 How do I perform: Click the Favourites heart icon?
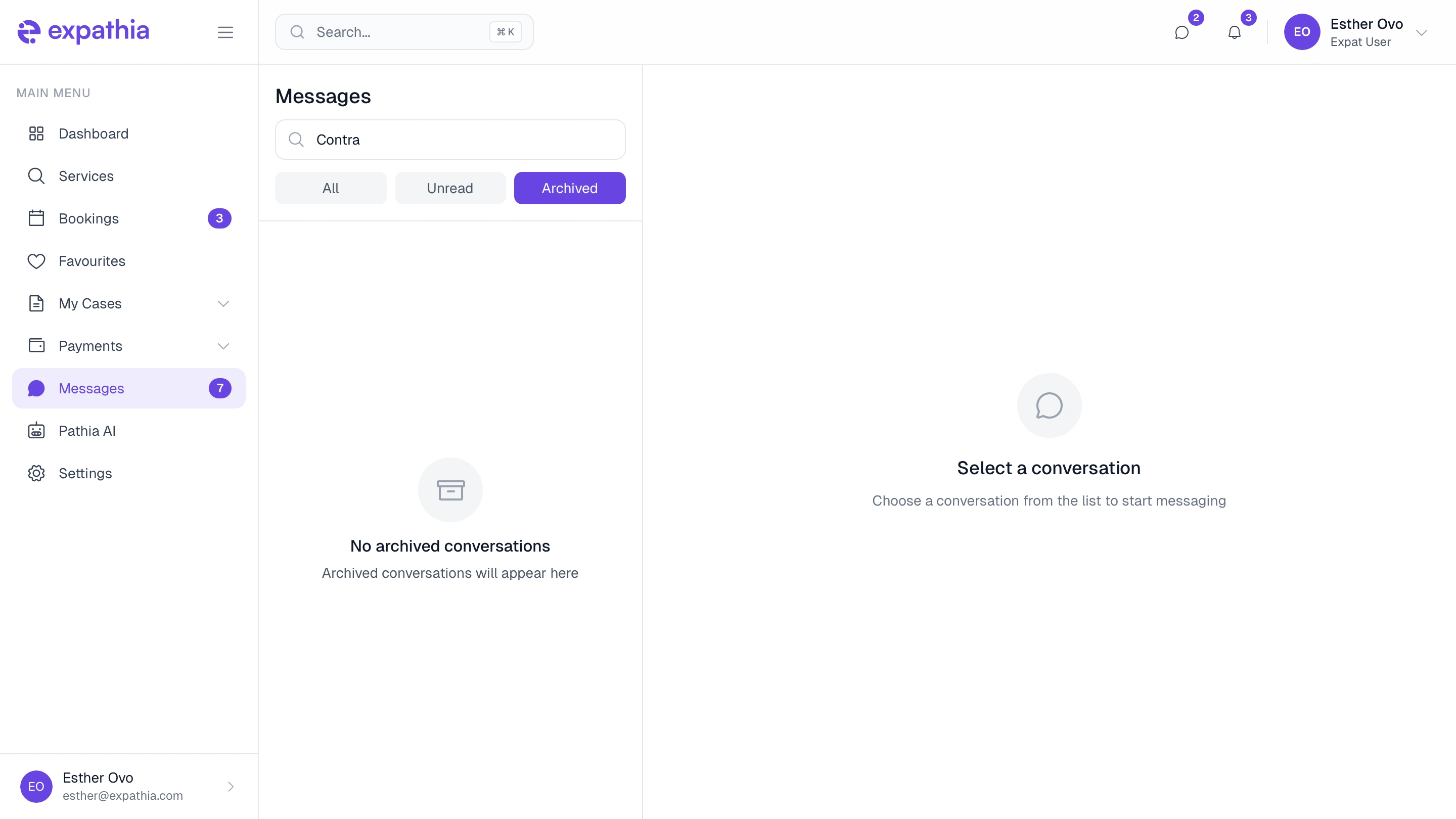36,261
